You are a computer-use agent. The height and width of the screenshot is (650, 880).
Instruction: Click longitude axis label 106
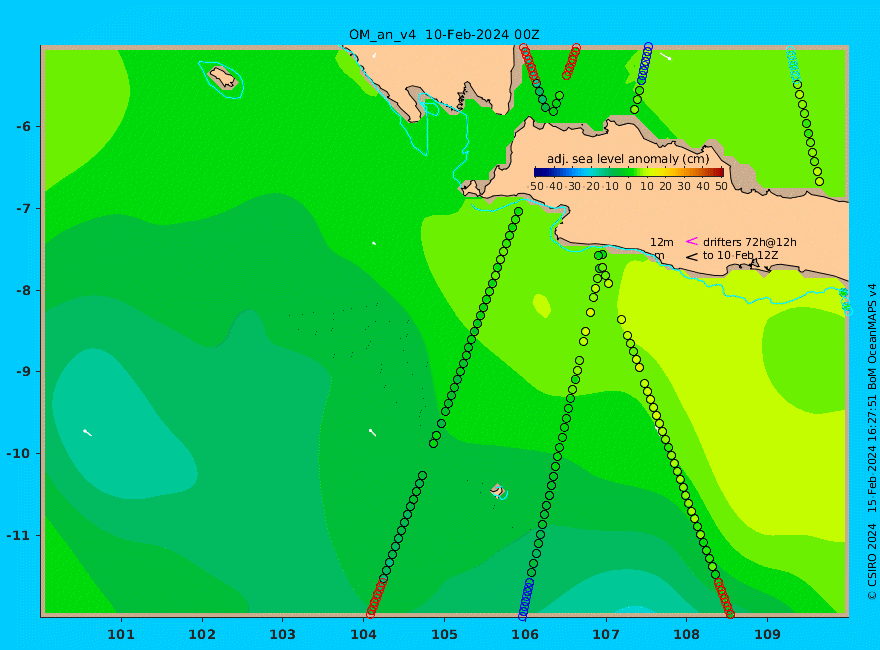pos(525,635)
